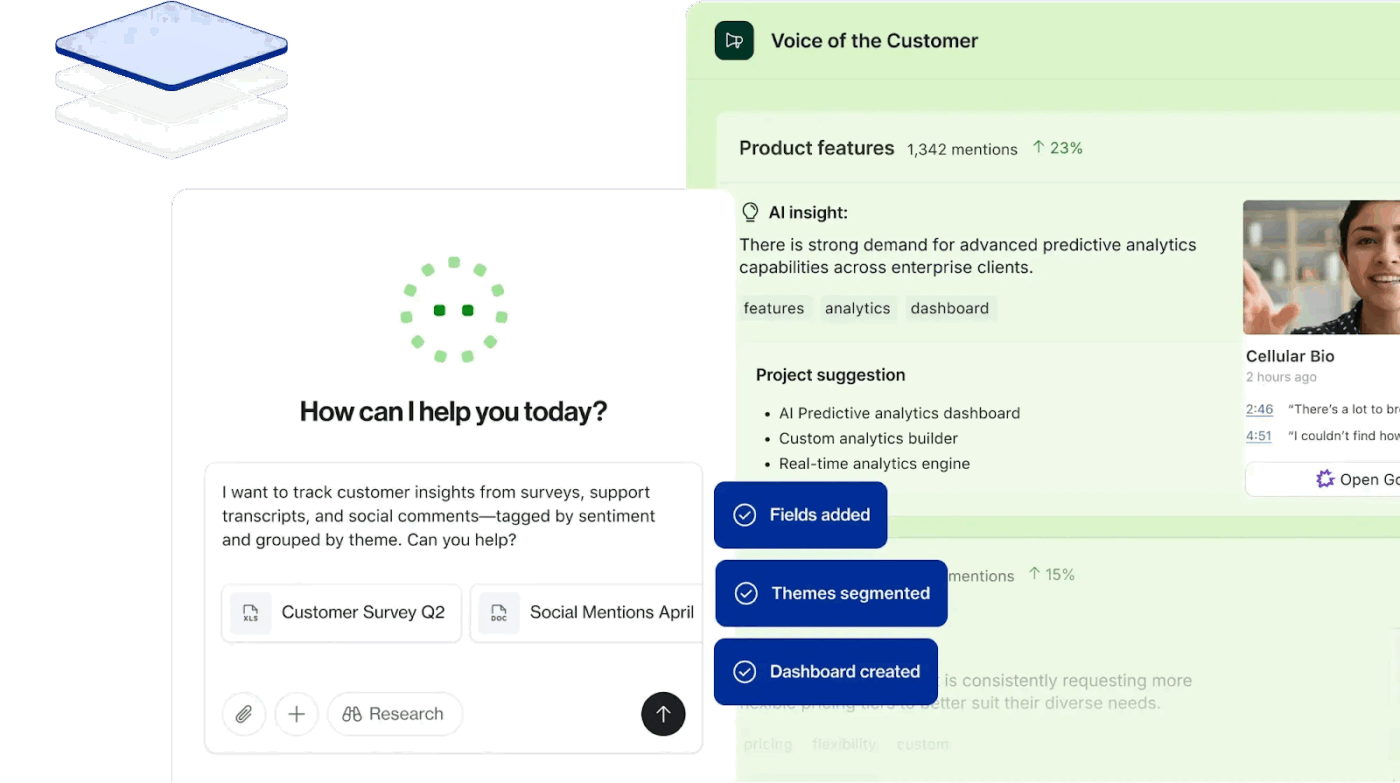Click the plus icon to add content
The image size is (1400, 783).
(296, 714)
